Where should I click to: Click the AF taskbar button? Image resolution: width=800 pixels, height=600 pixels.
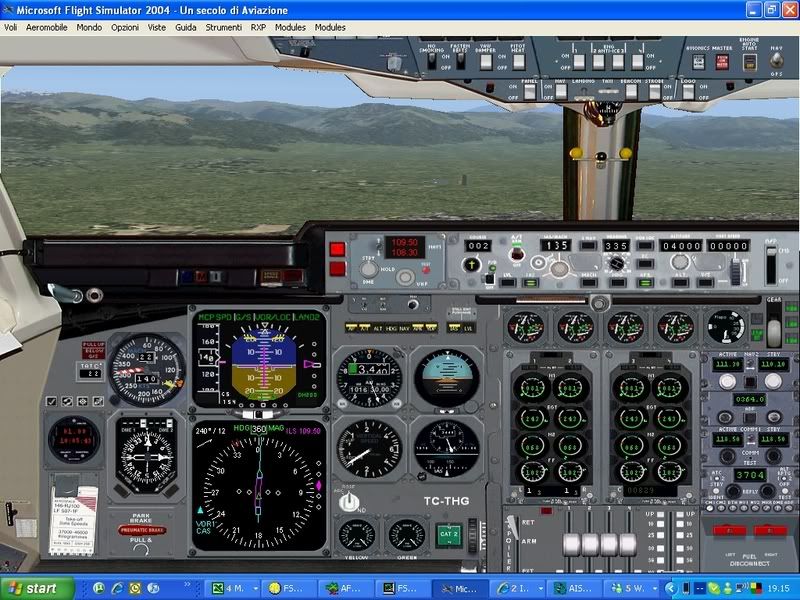click(346, 588)
